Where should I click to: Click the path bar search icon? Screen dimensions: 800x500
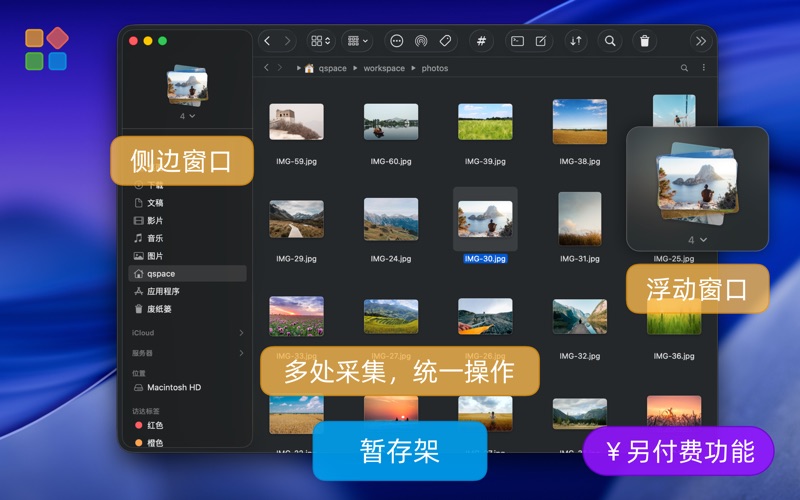684,68
